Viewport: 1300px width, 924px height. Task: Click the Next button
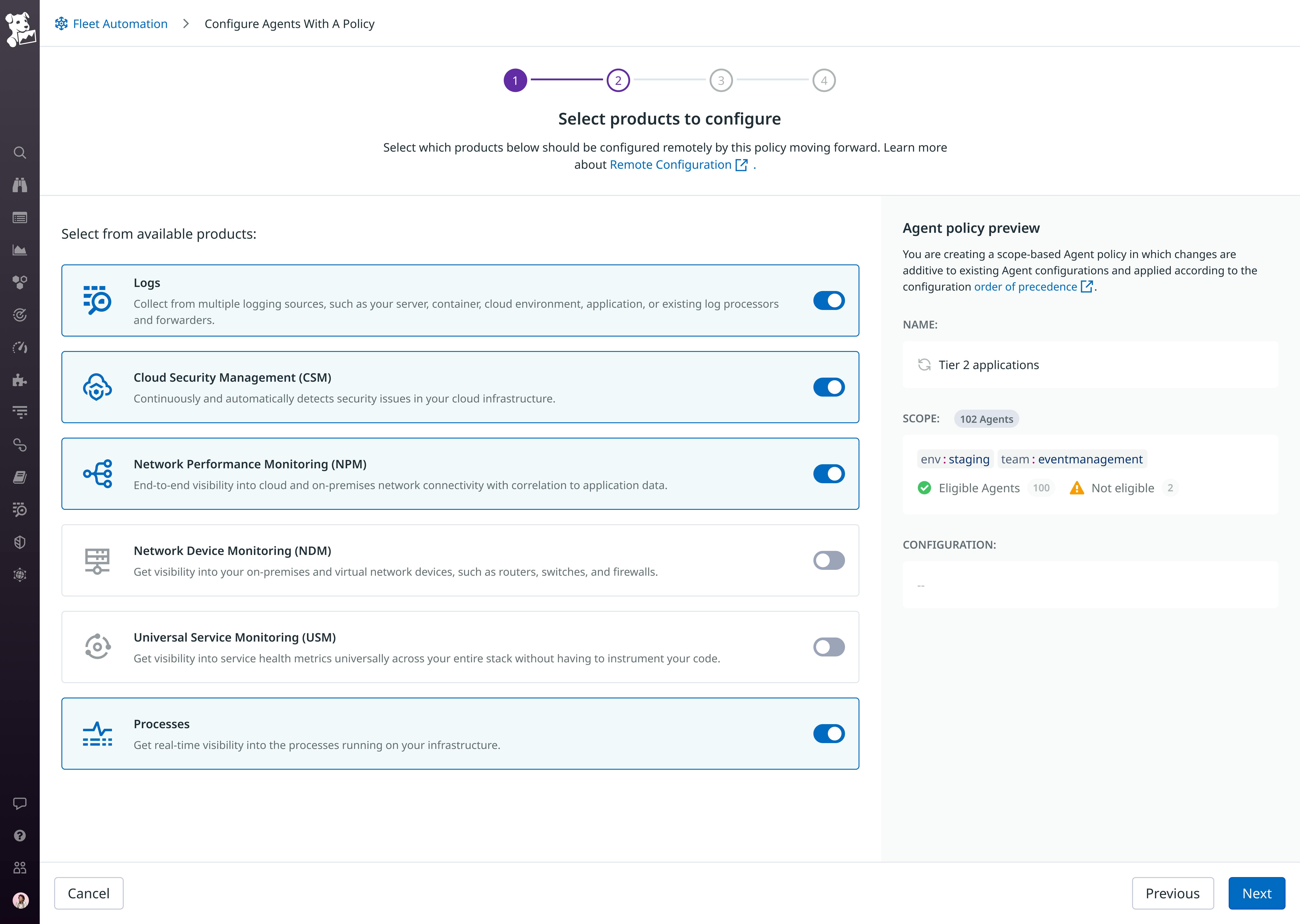[x=1257, y=893]
